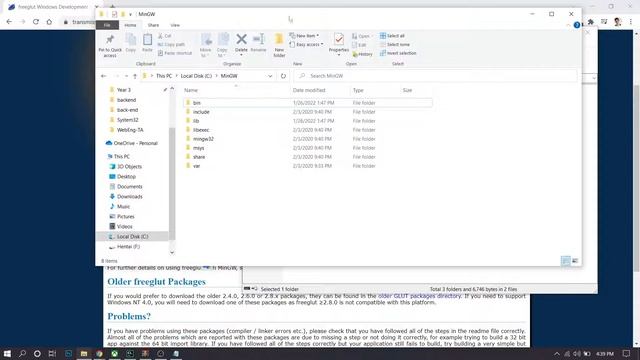The width and height of the screenshot is (640, 360).
Task: Click Cut in the ribbon
Action: [165, 36]
